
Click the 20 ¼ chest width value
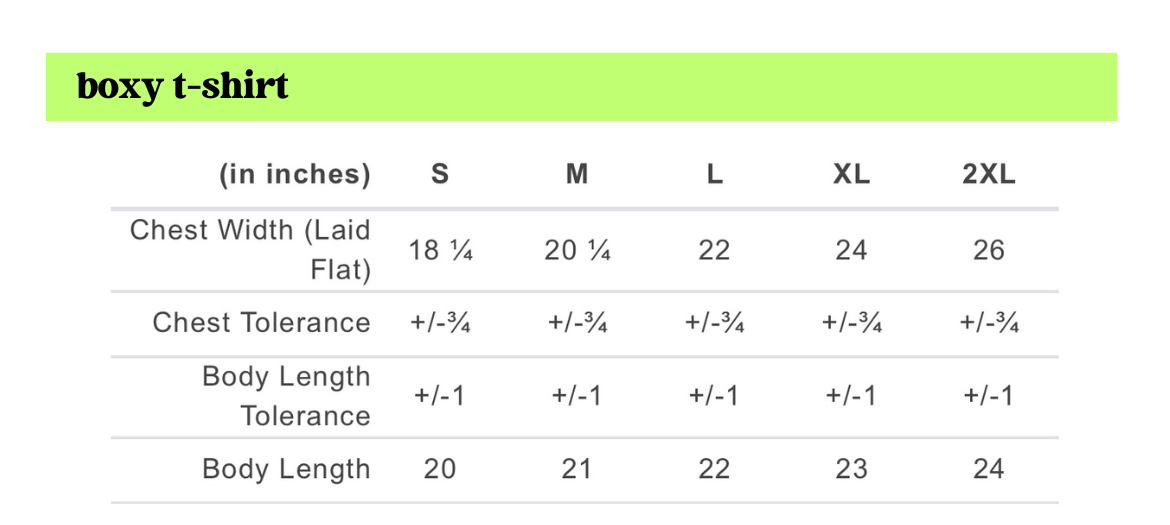coord(577,250)
